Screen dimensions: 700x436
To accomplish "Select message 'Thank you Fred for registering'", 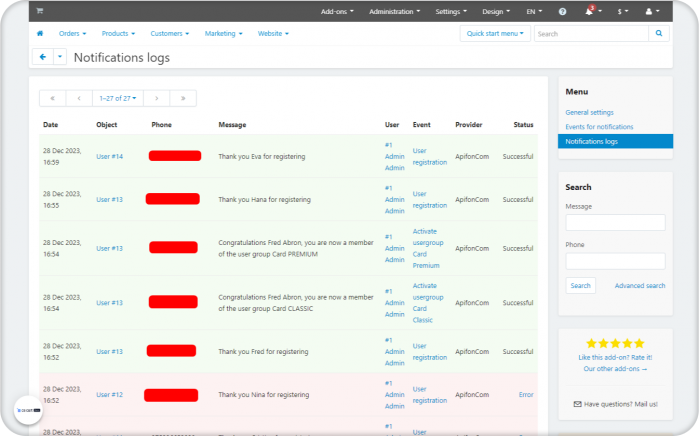I will pyautogui.click(x=263, y=352).
